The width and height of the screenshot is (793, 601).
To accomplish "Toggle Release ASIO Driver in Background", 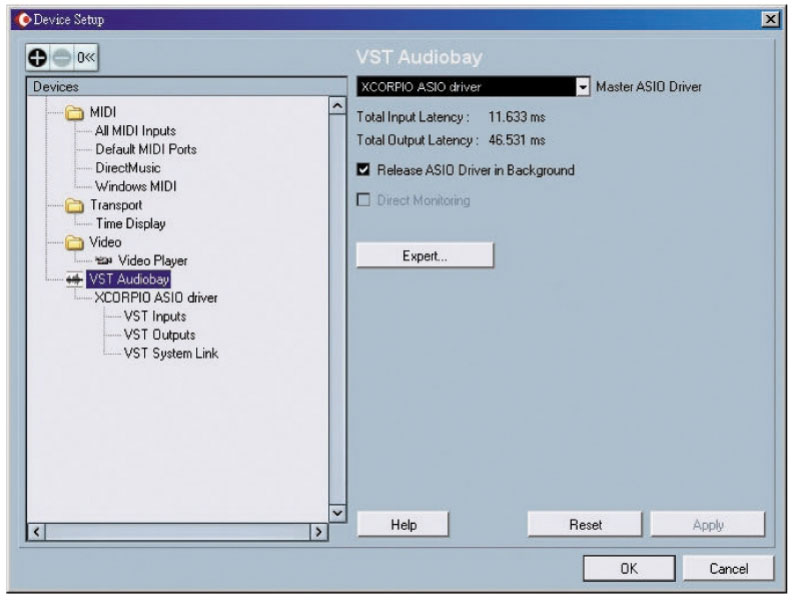I will [x=364, y=170].
